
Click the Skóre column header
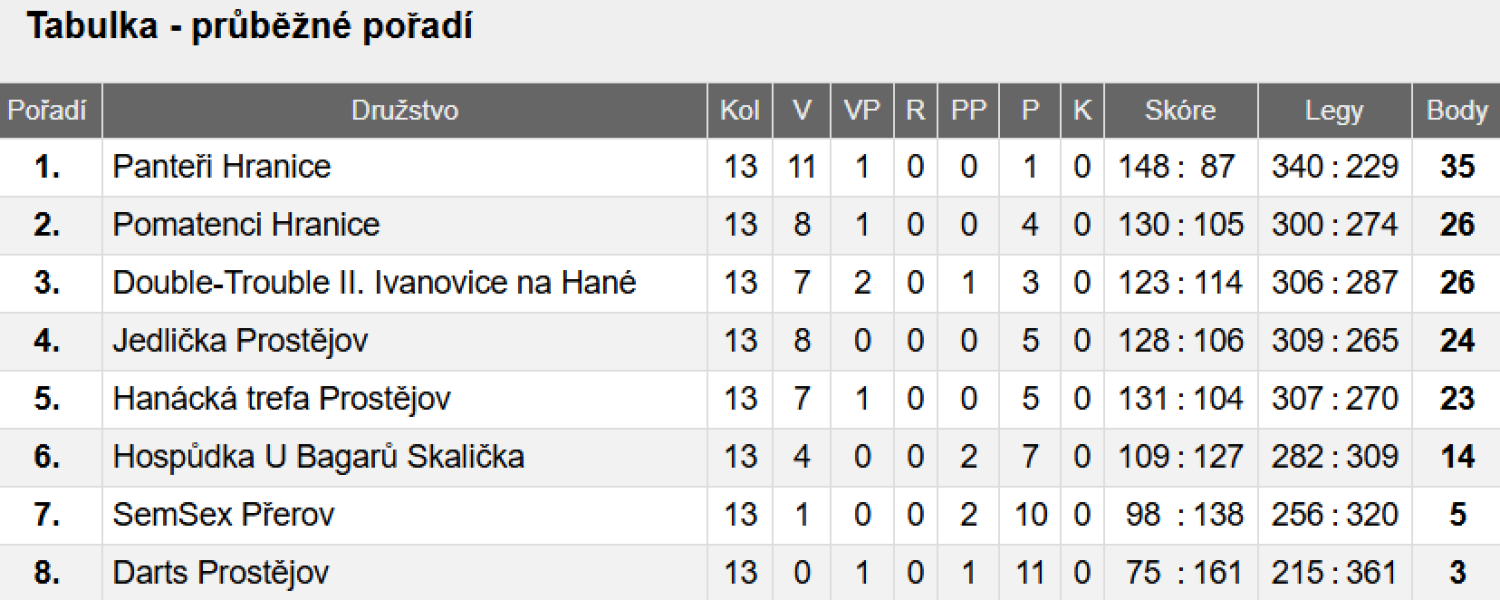click(x=1180, y=111)
